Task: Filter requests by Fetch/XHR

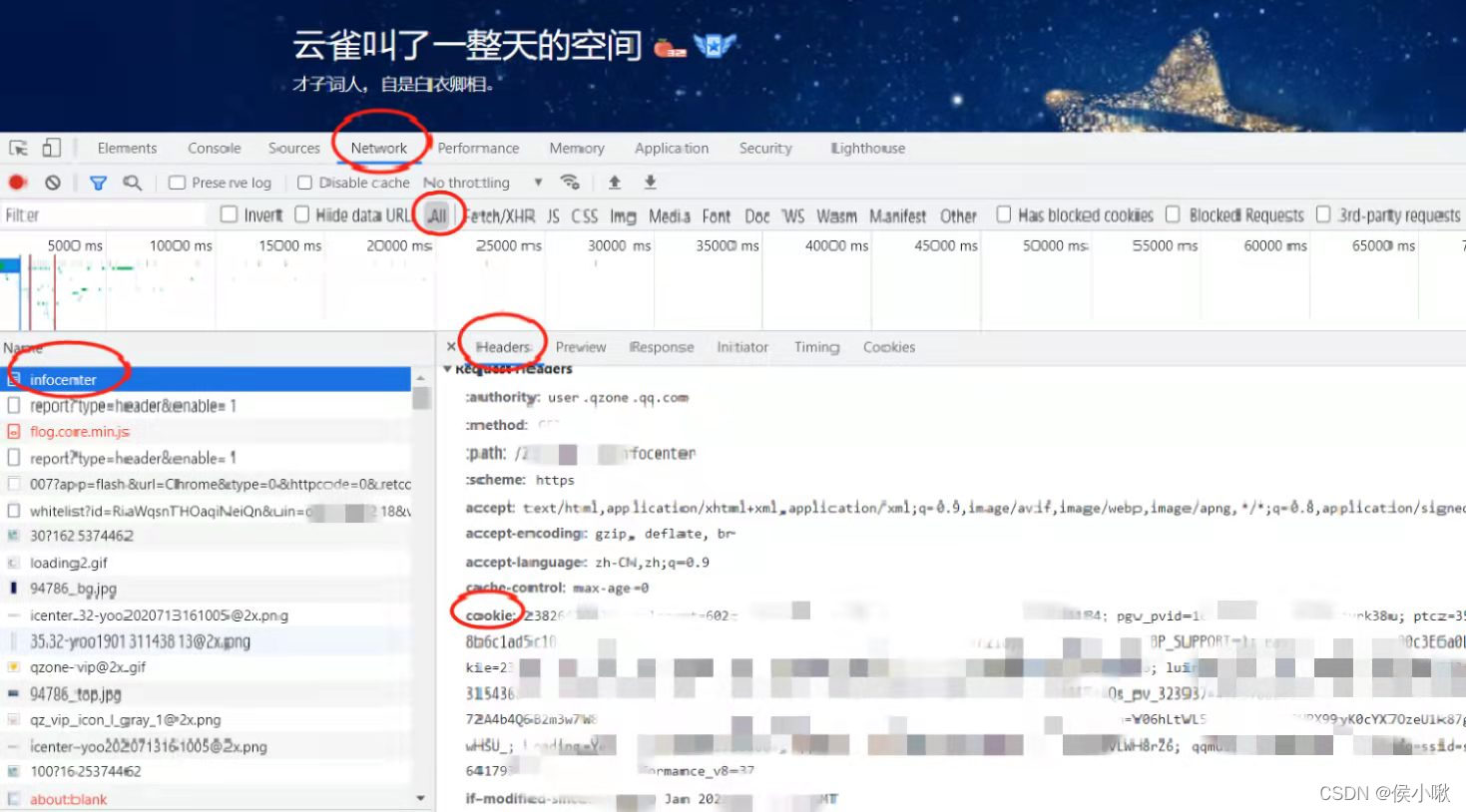Action: [x=500, y=215]
